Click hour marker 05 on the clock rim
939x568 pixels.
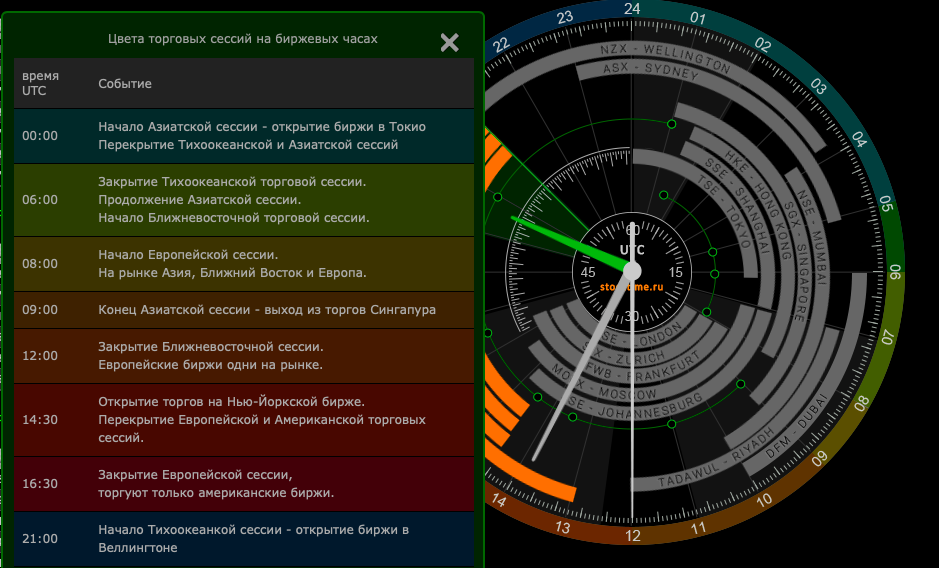[886, 204]
